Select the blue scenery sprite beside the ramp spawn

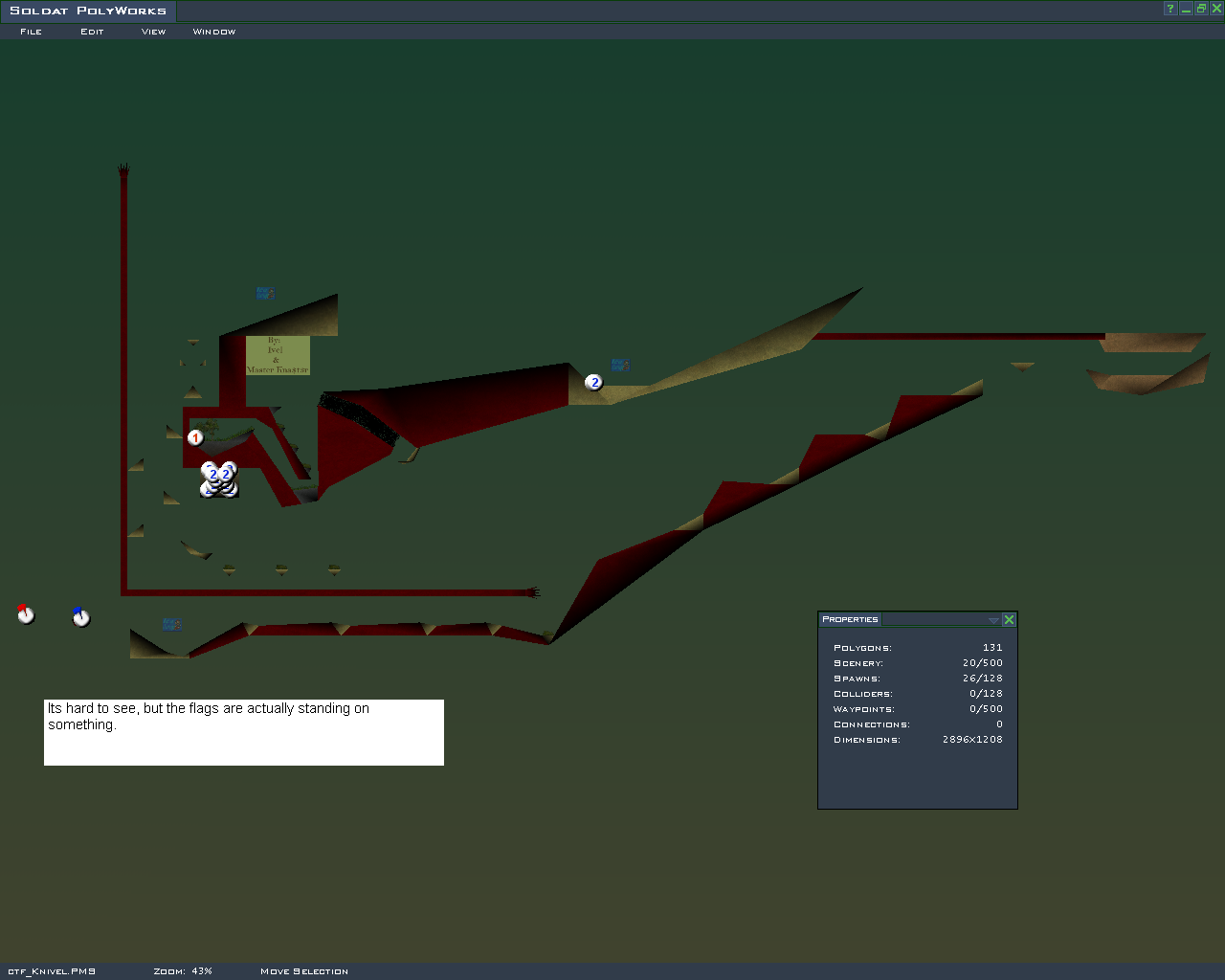[x=620, y=365]
